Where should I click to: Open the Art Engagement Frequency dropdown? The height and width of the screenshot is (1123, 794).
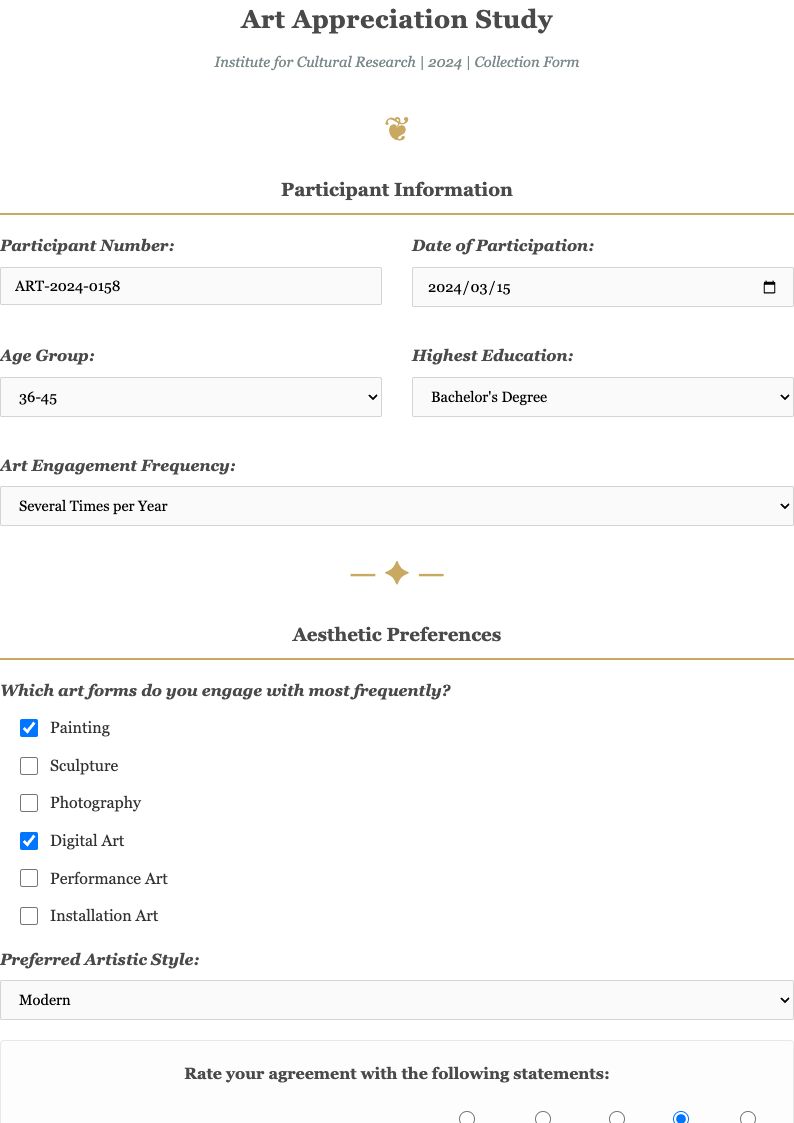point(397,506)
